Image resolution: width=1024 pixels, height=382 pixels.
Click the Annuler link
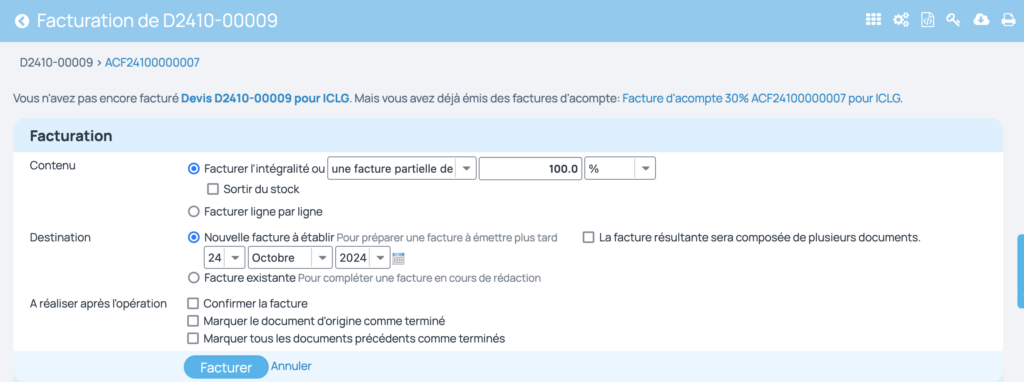(291, 366)
